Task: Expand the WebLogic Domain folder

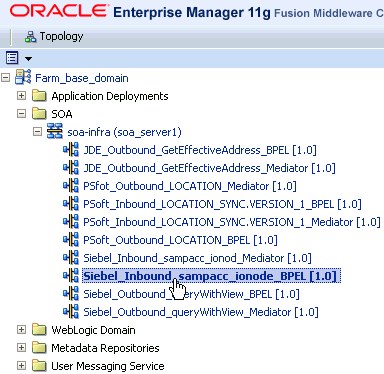Action: pos(21,330)
